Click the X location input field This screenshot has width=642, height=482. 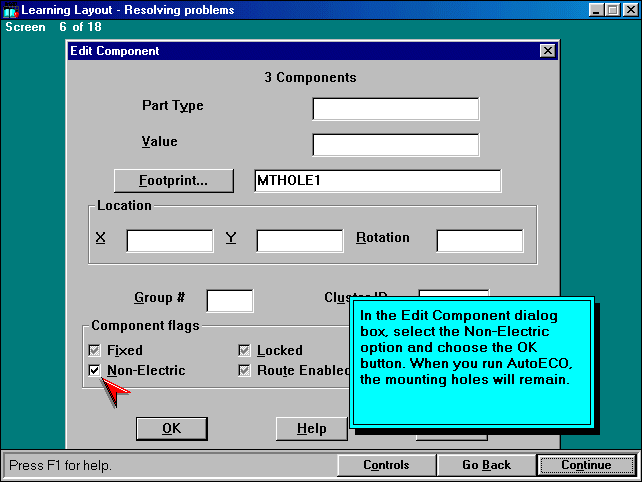click(x=169, y=240)
